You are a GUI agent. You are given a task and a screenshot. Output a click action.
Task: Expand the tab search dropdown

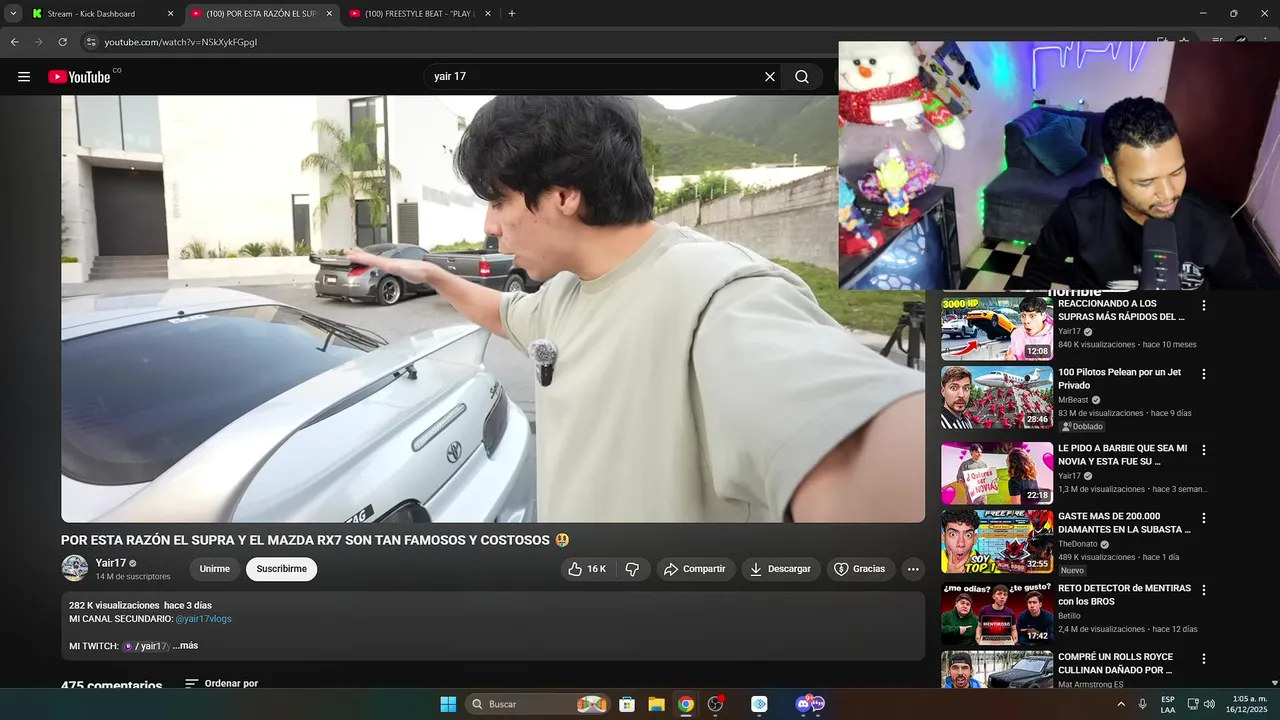pyautogui.click(x=13, y=14)
